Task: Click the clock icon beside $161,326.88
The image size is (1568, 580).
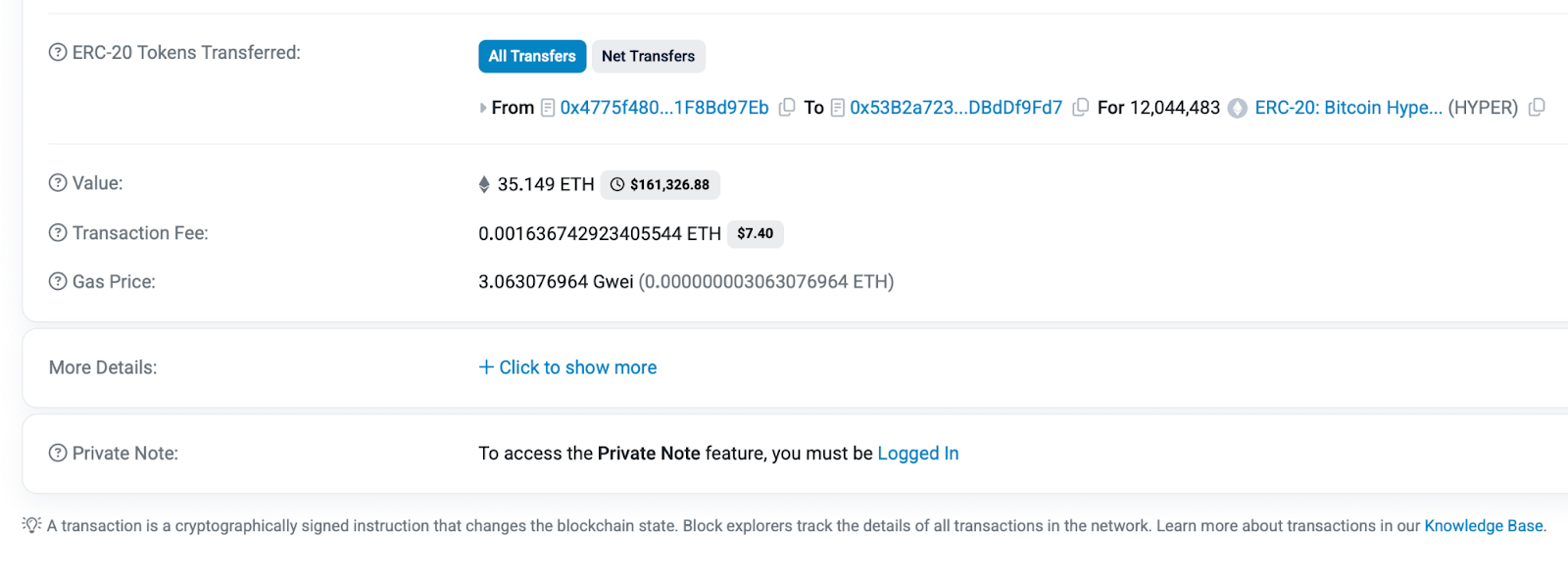Action: click(x=617, y=184)
